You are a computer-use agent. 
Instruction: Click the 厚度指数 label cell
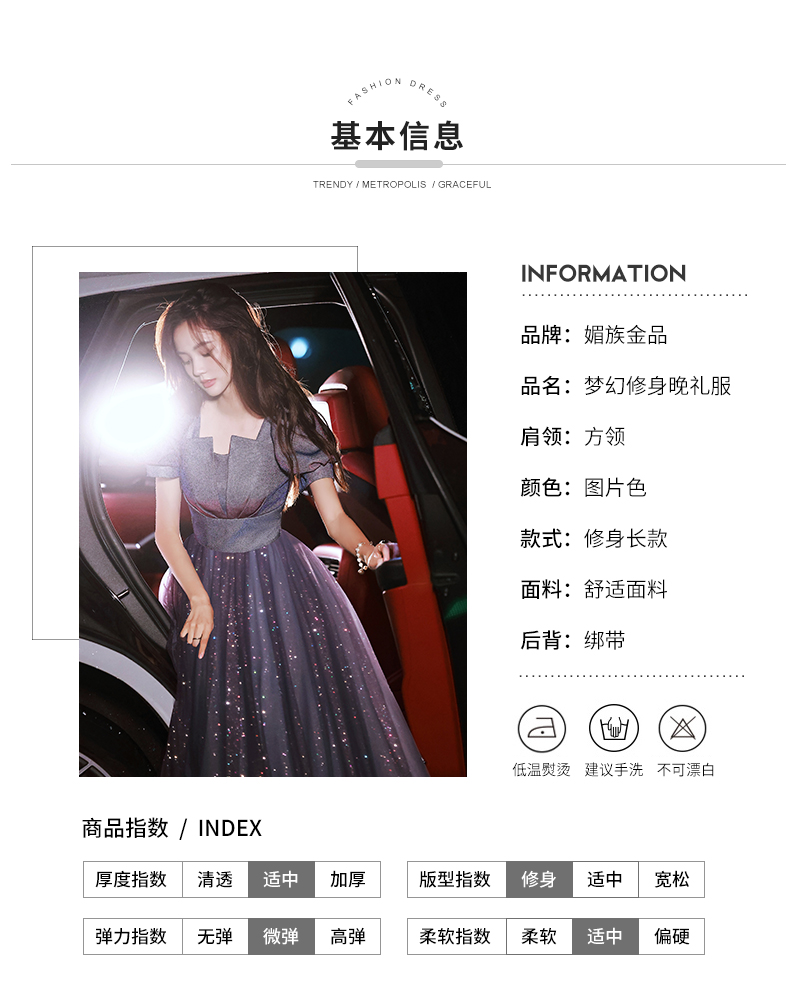[132, 880]
